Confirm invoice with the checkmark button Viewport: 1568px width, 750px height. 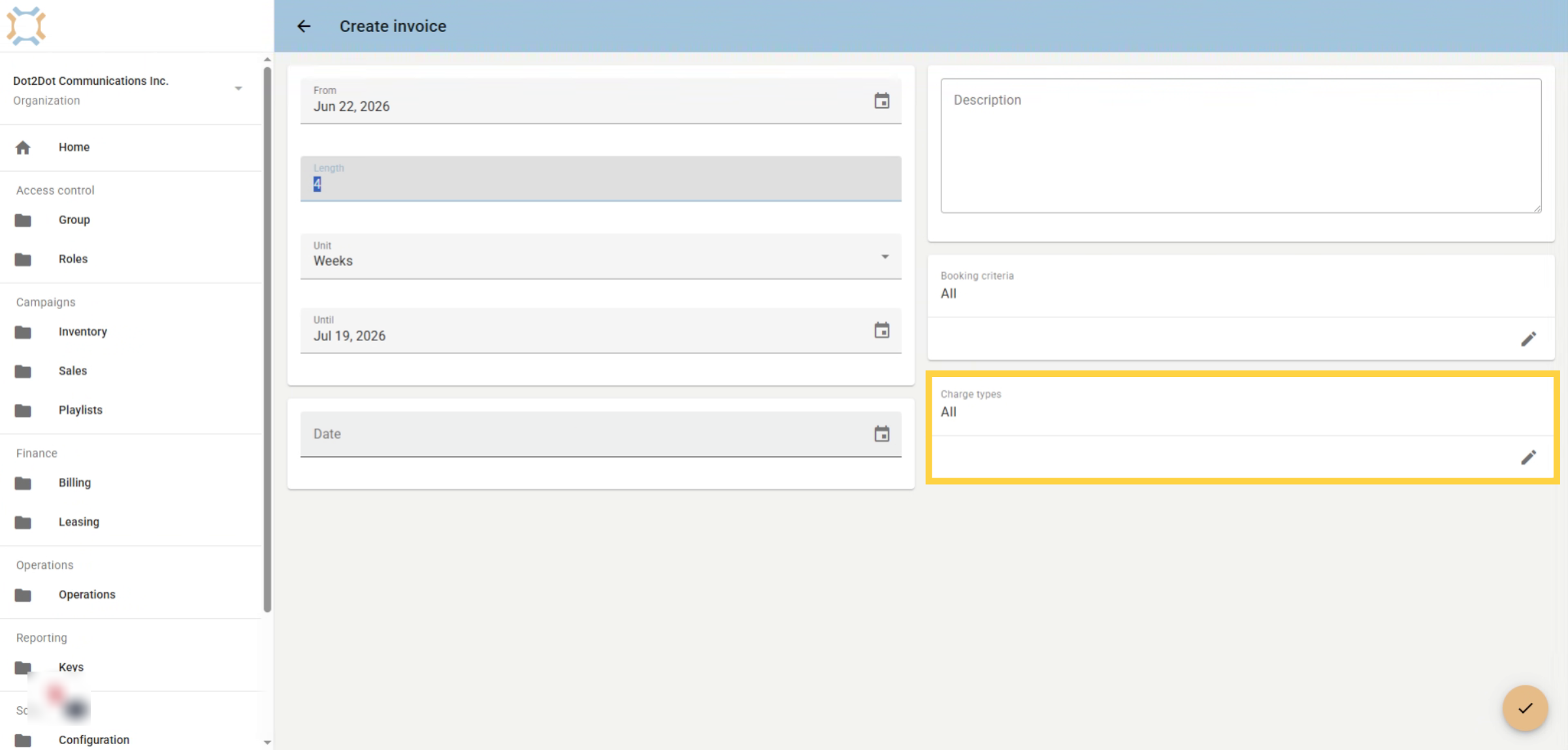tap(1525, 708)
